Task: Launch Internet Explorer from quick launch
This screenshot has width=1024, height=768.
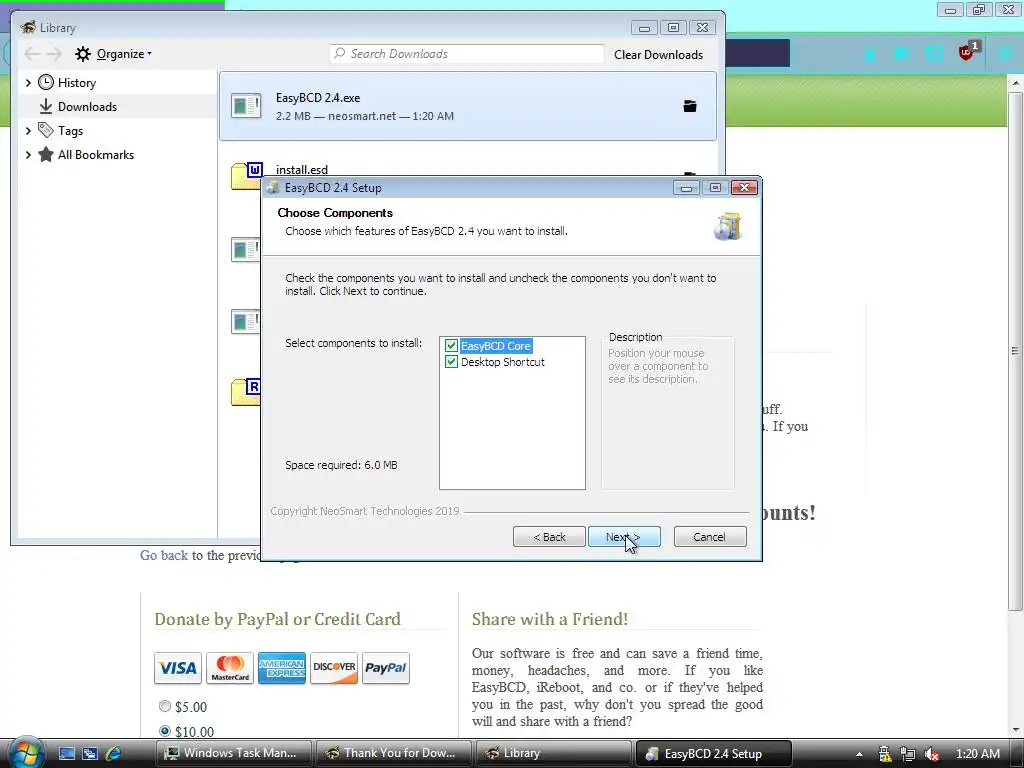Action: click(113, 754)
